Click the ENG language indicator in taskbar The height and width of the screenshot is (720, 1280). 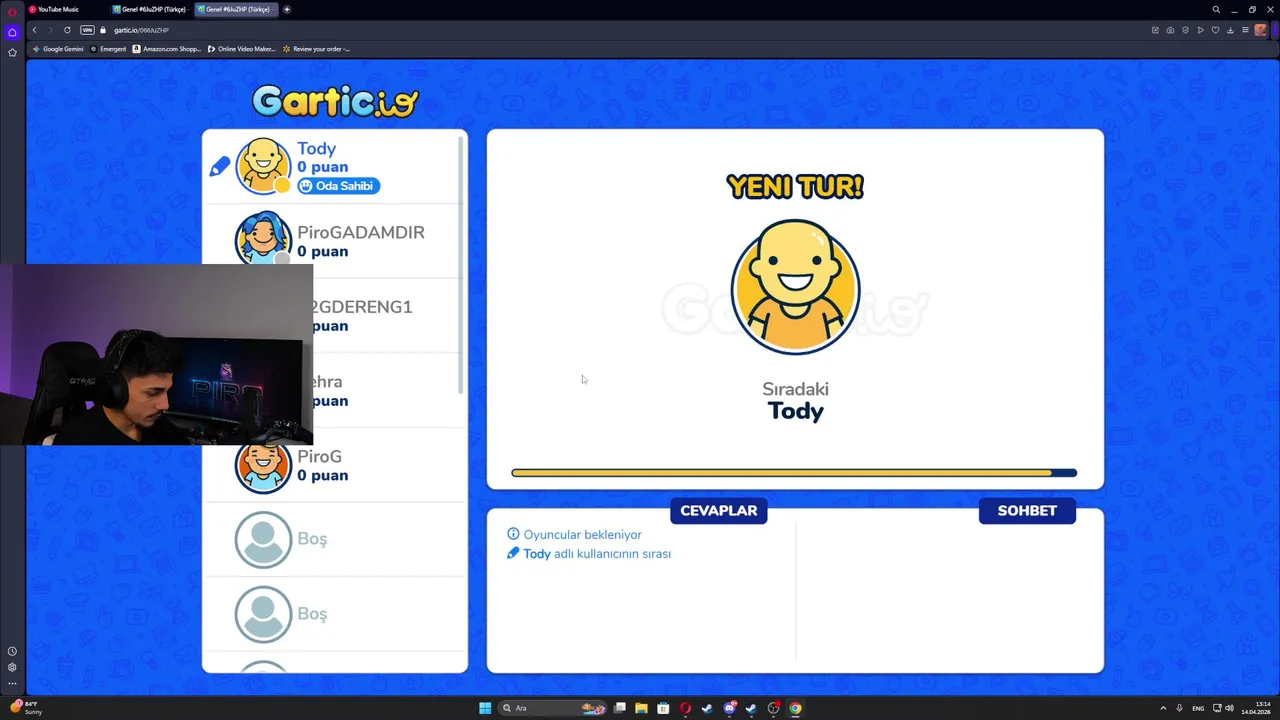(1198, 708)
